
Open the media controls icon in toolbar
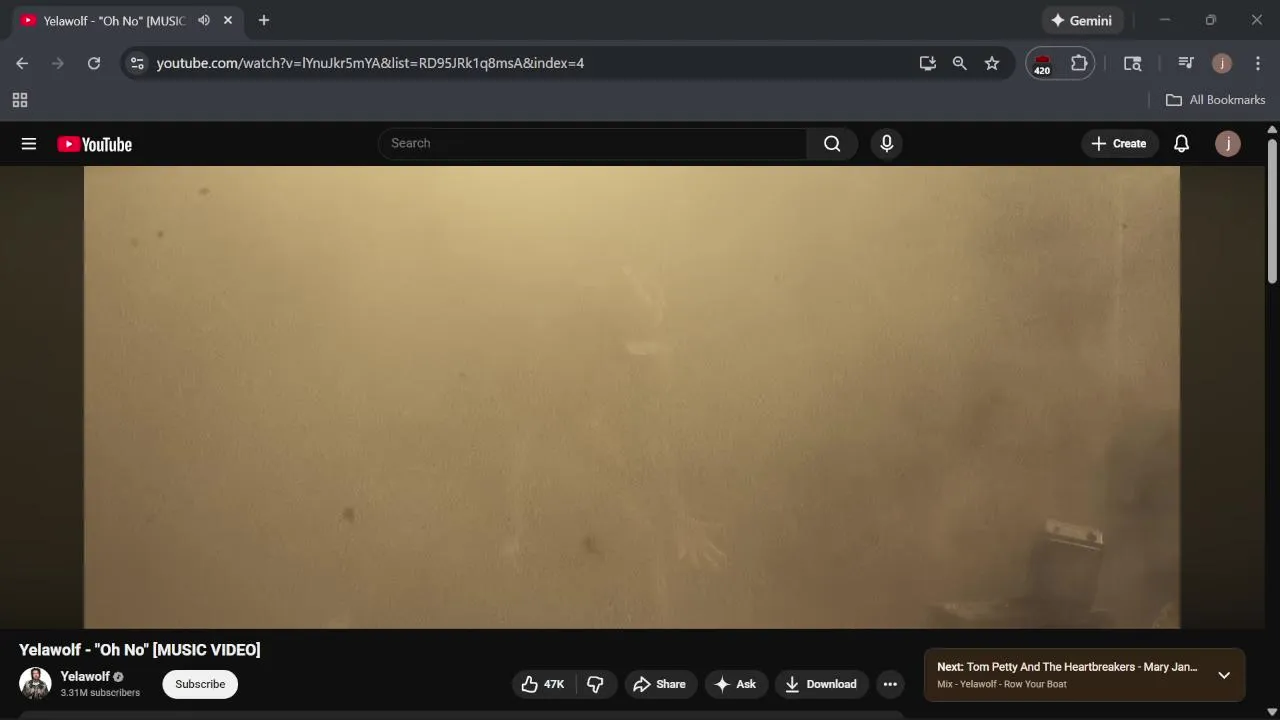pos(1186,63)
